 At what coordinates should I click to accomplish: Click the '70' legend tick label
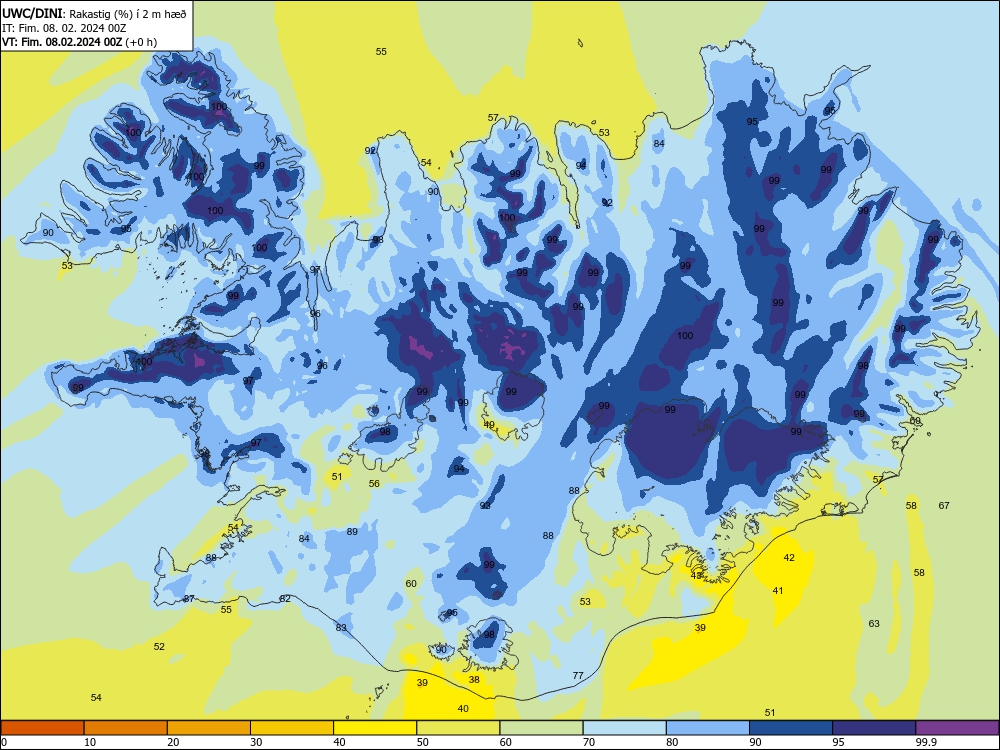click(x=589, y=742)
